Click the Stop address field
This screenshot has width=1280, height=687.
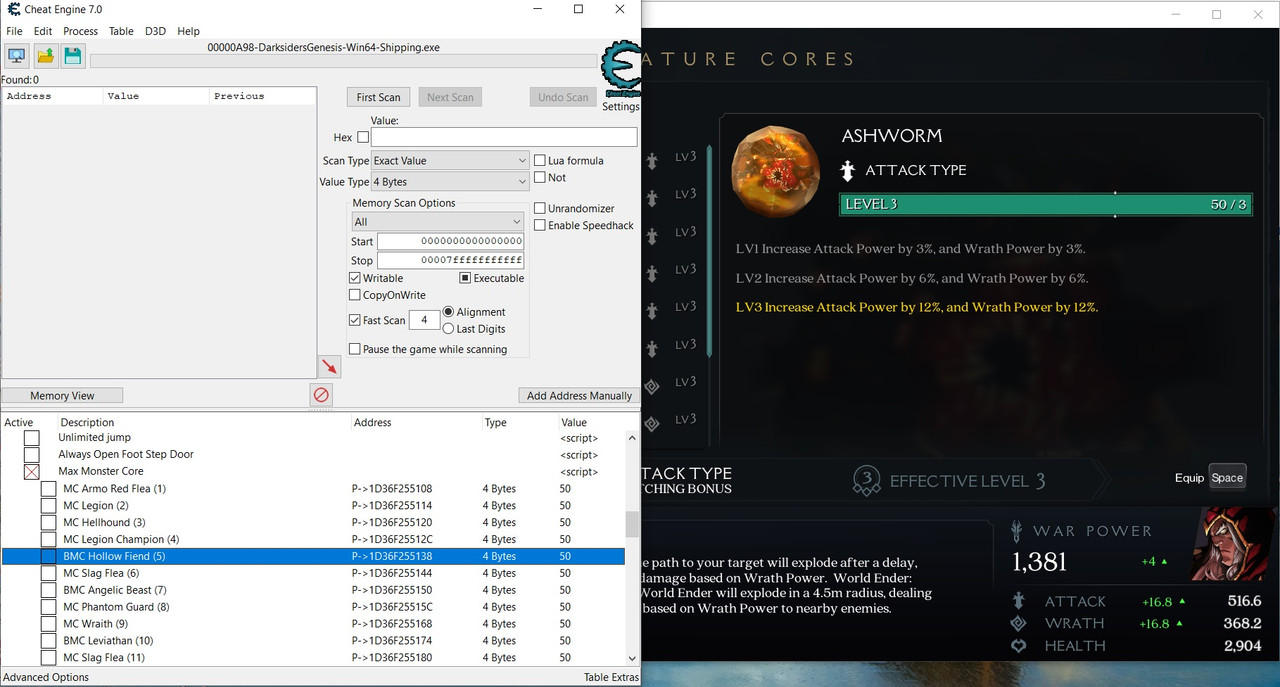tap(451, 260)
